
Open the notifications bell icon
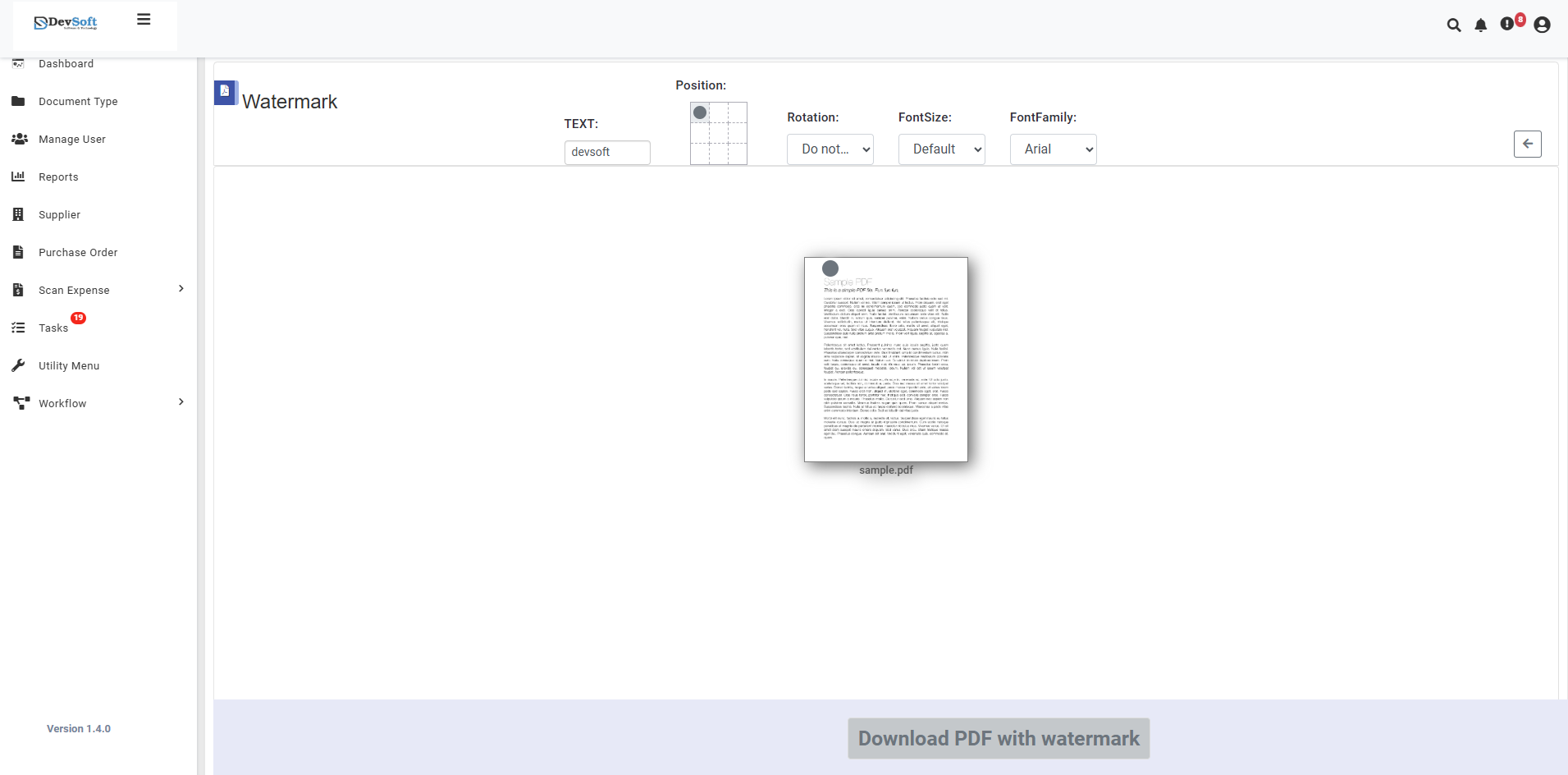click(1480, 25)
